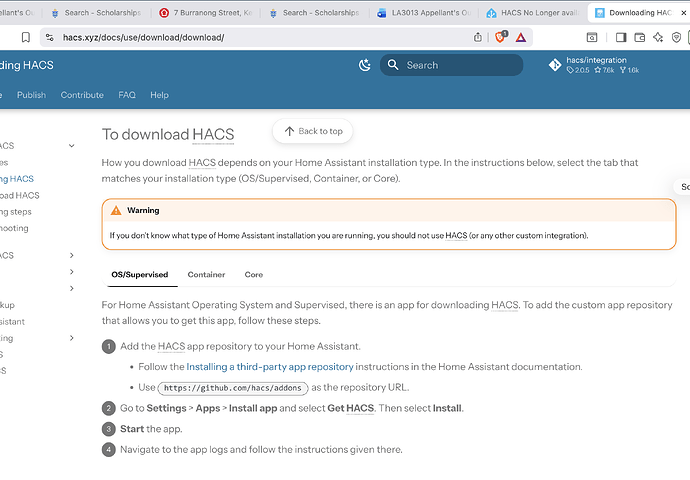
Task: Click the bookmark icon beside address bar
Action: 26,37
